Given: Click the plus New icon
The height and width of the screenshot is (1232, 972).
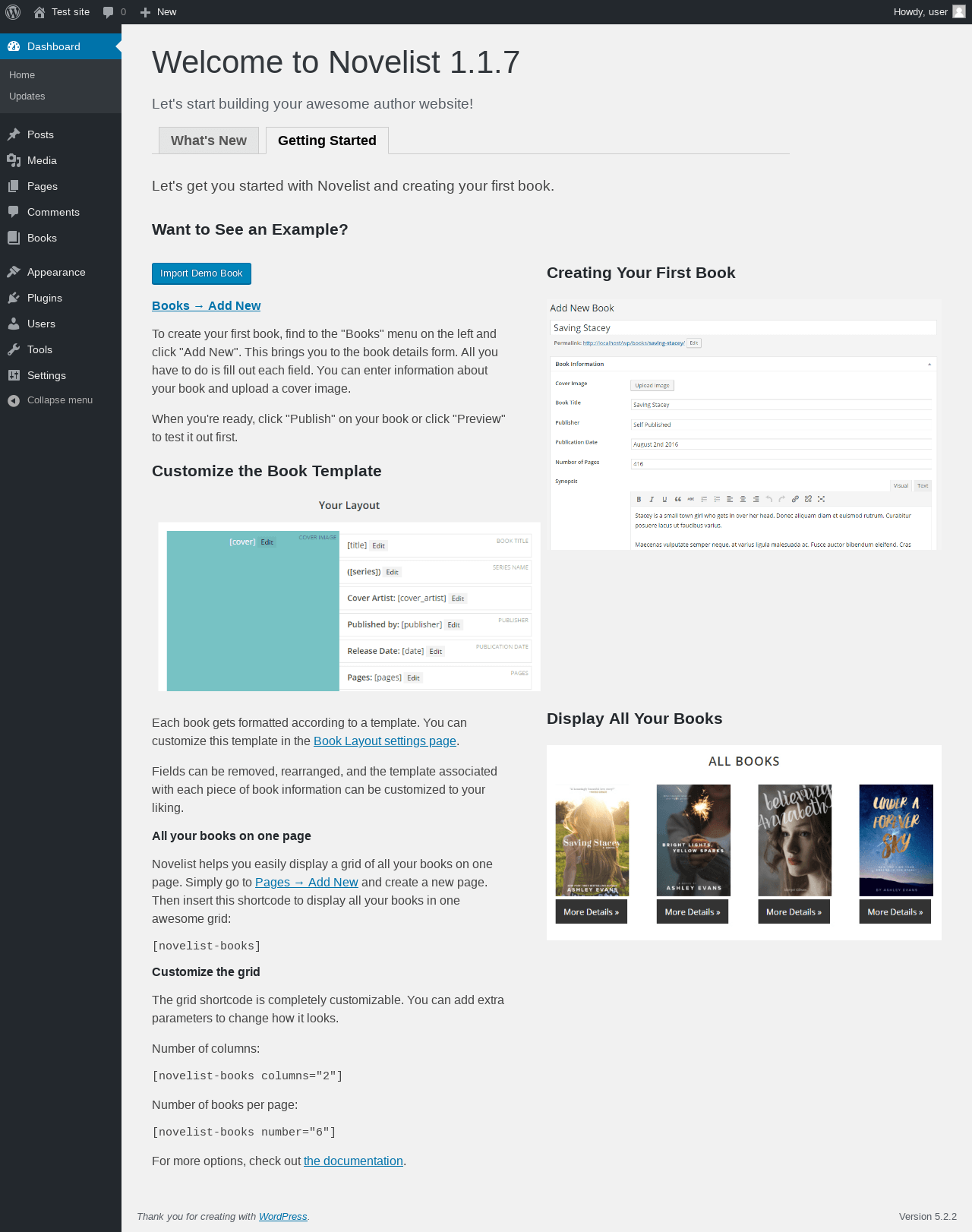Looking at the screenshot, I should coord(146,12).
